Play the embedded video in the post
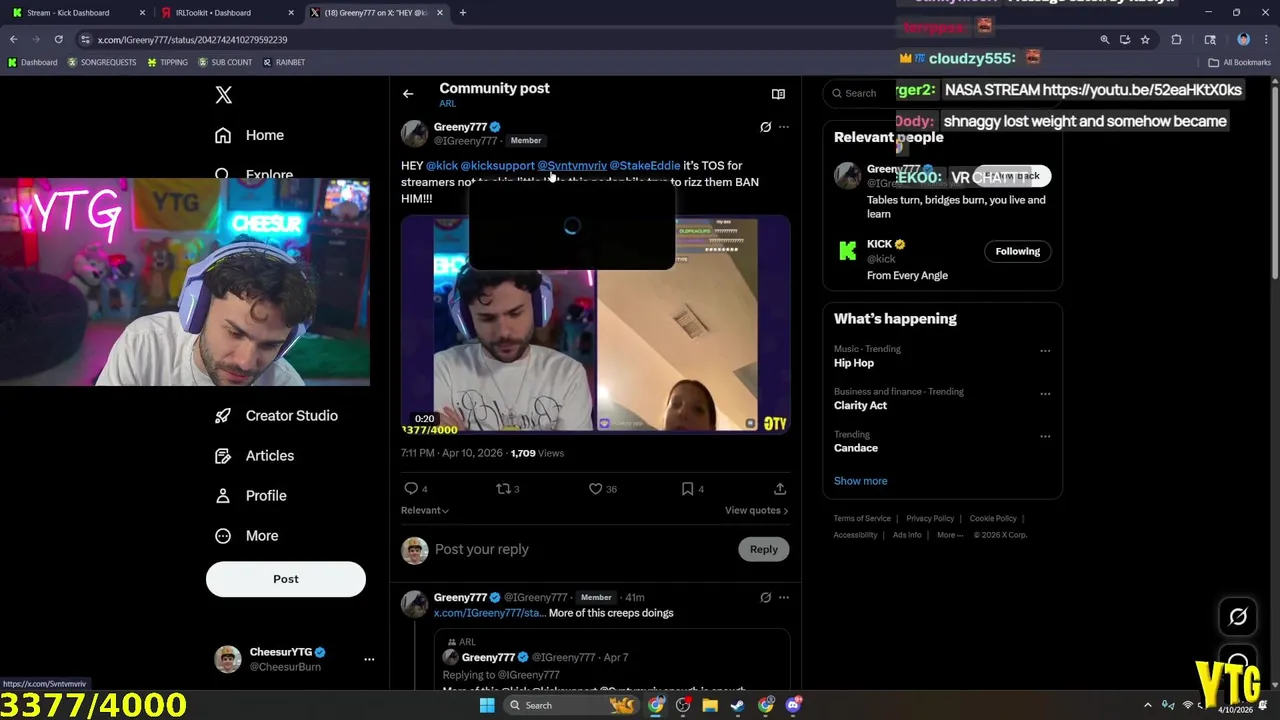 click(x=595, y=325)
